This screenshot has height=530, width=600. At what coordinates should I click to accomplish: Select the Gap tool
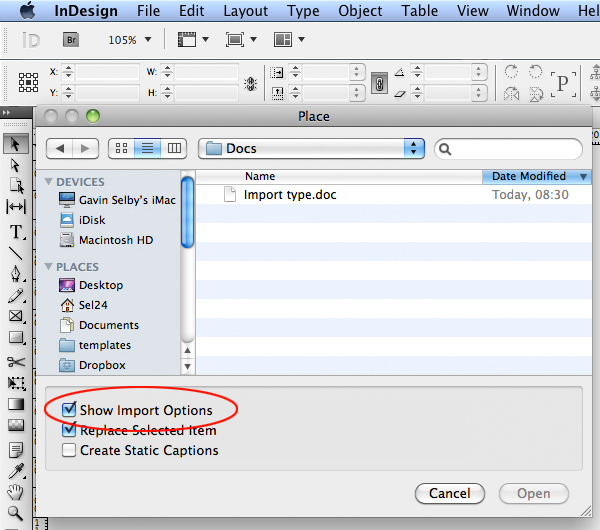click(x=16, y=207)
